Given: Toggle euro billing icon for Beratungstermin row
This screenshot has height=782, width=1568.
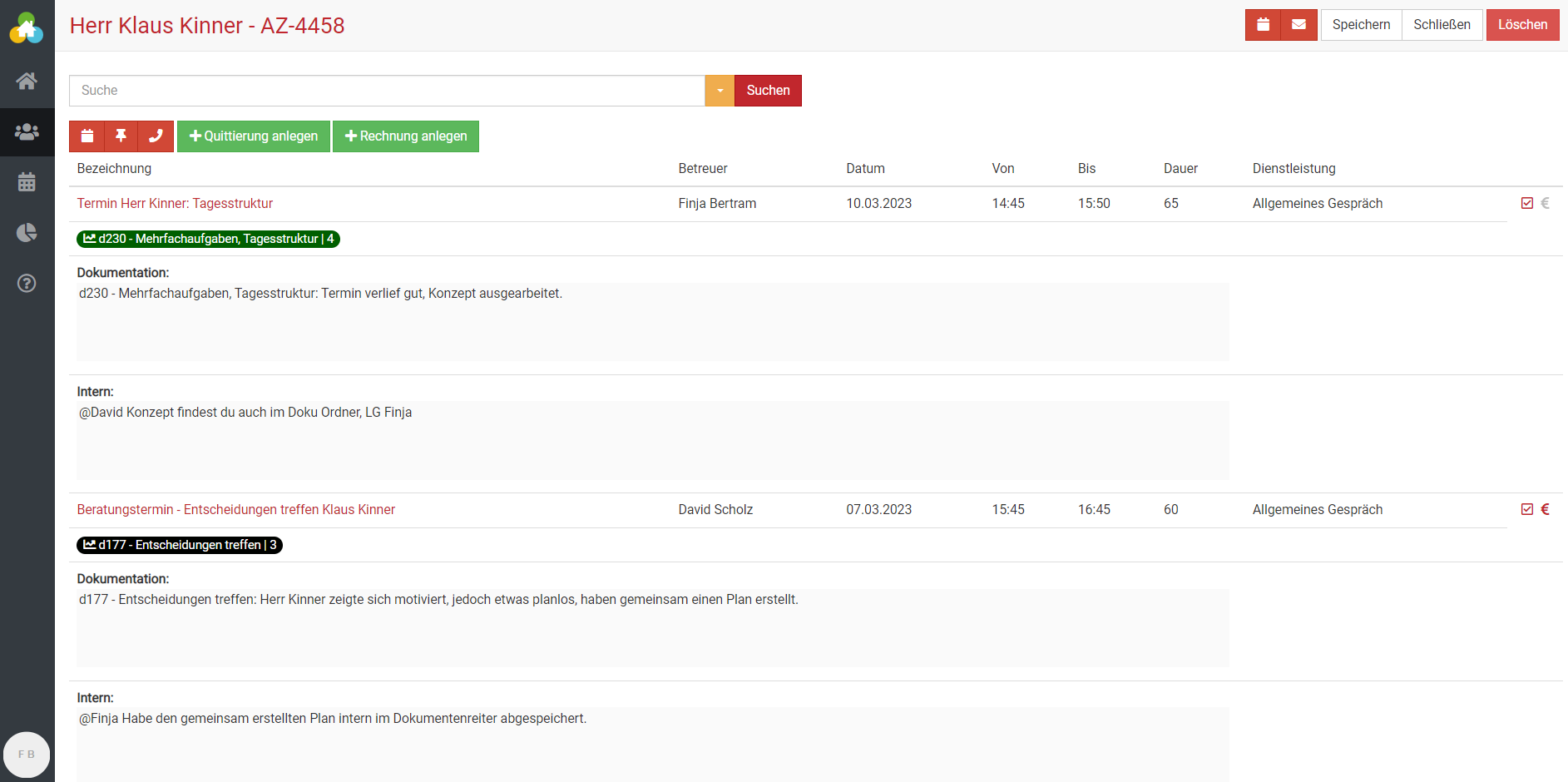Looking at the screenshot, I should tap(1546, 509).
